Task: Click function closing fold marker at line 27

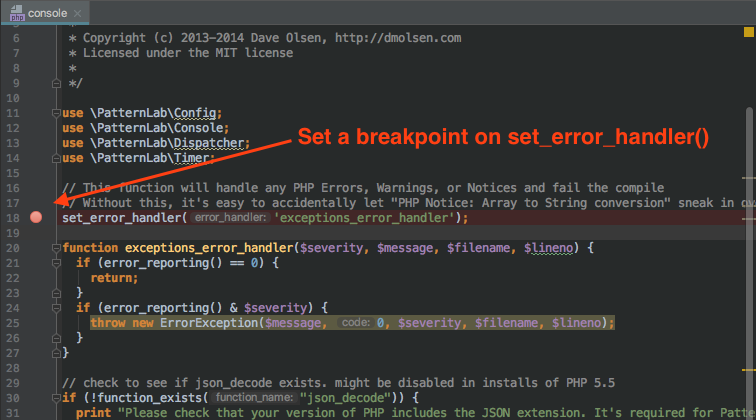Action: pyautogui.click(x=54, y=352)
